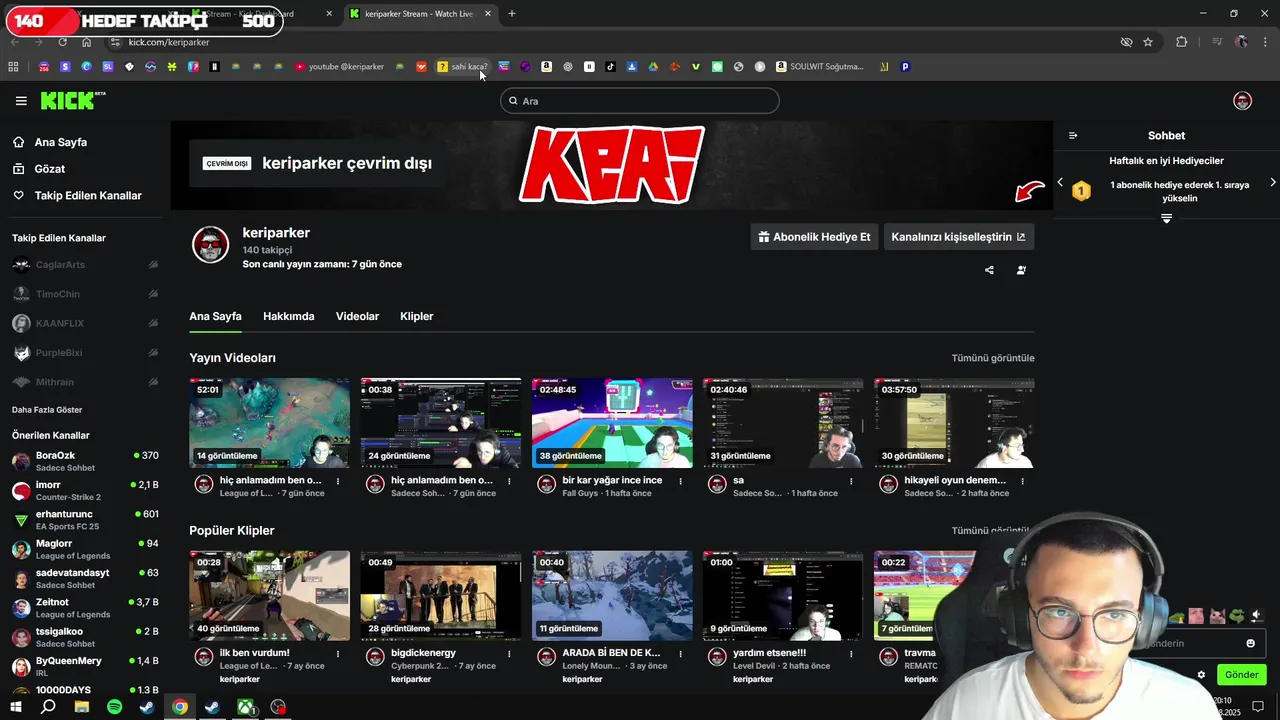The width and height of the screenshot is (1280, 720).
Task: Open the SOULWIT Soğutma bookmark
Action: point(819,67)
